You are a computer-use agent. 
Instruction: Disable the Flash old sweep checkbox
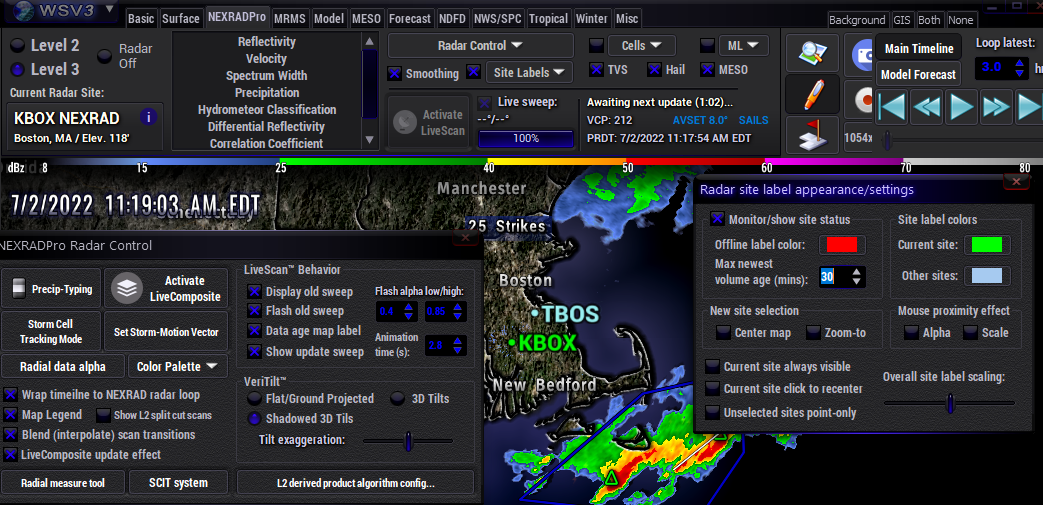click(255, 311)
